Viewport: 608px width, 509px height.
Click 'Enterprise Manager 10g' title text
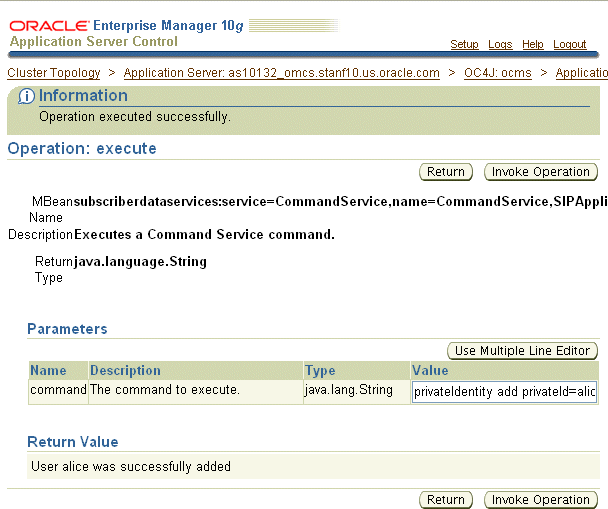tap(168, 26)
